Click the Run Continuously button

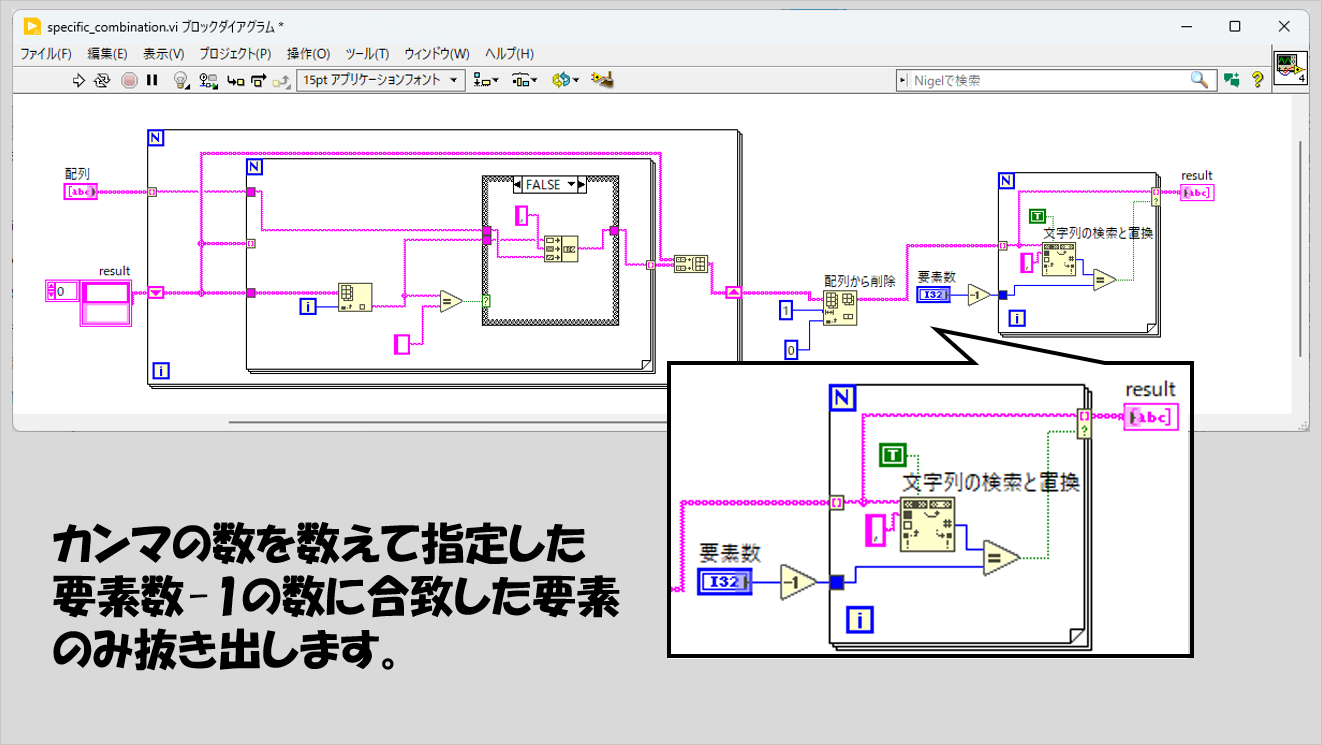102,80
